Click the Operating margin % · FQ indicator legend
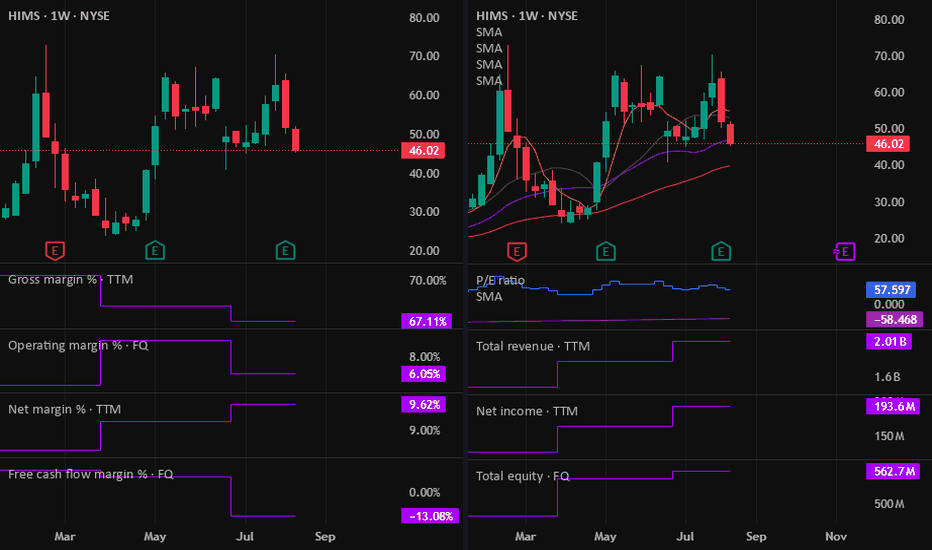This screenshot has height=550, width=932. click(78, 345)
